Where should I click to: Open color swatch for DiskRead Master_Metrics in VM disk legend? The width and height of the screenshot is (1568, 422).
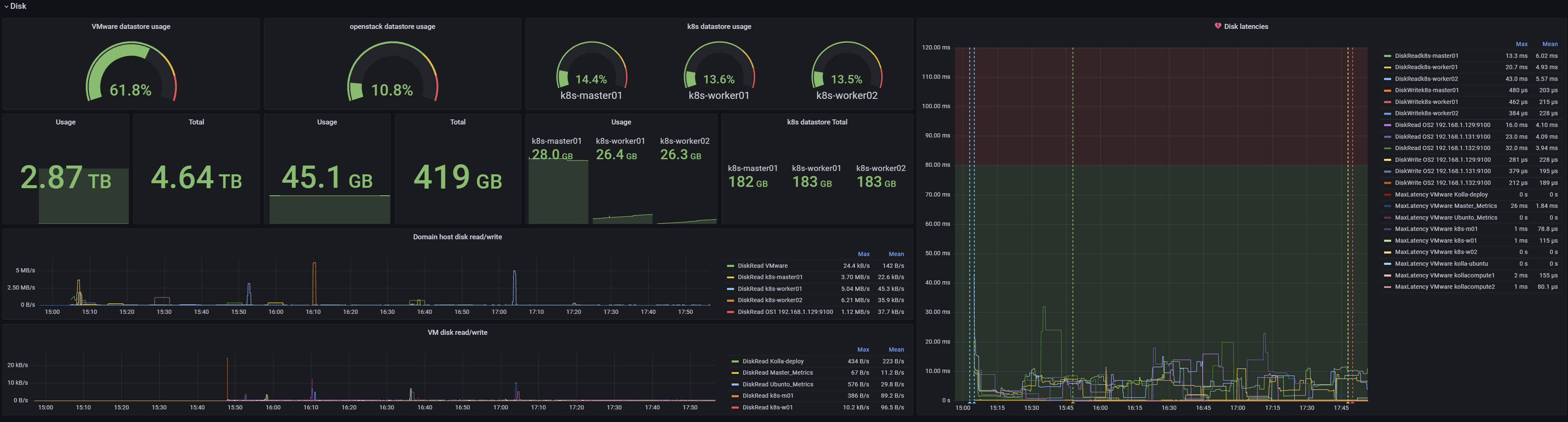(x=735, y=373)
